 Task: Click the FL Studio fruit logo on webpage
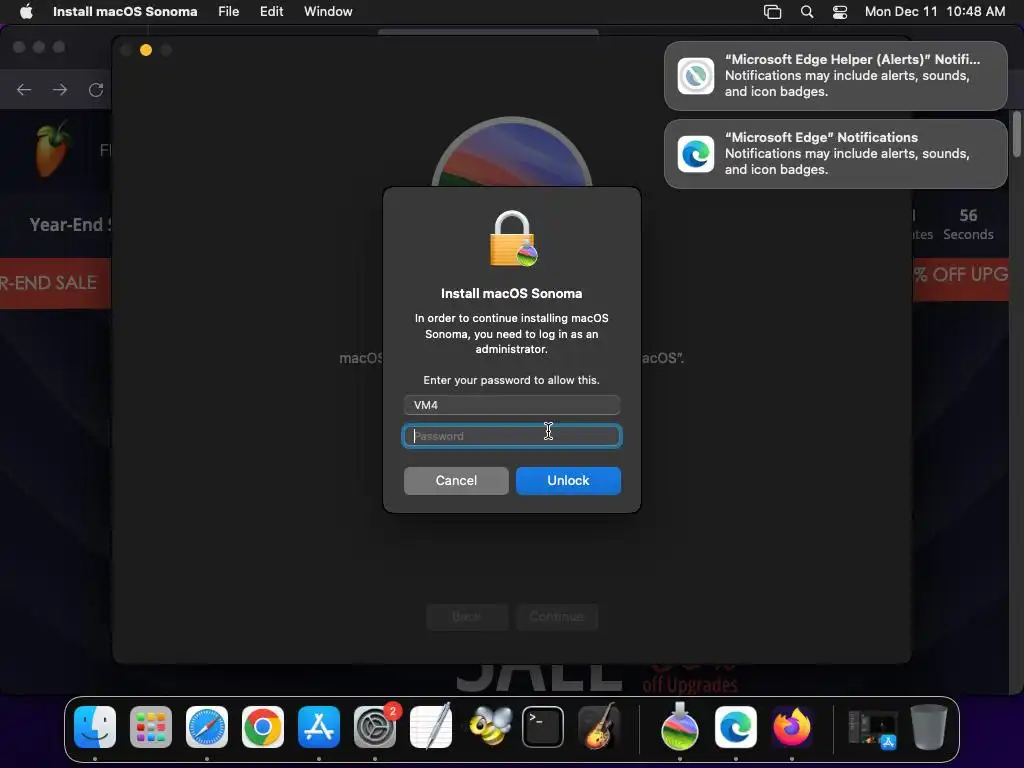pos(52,150)
